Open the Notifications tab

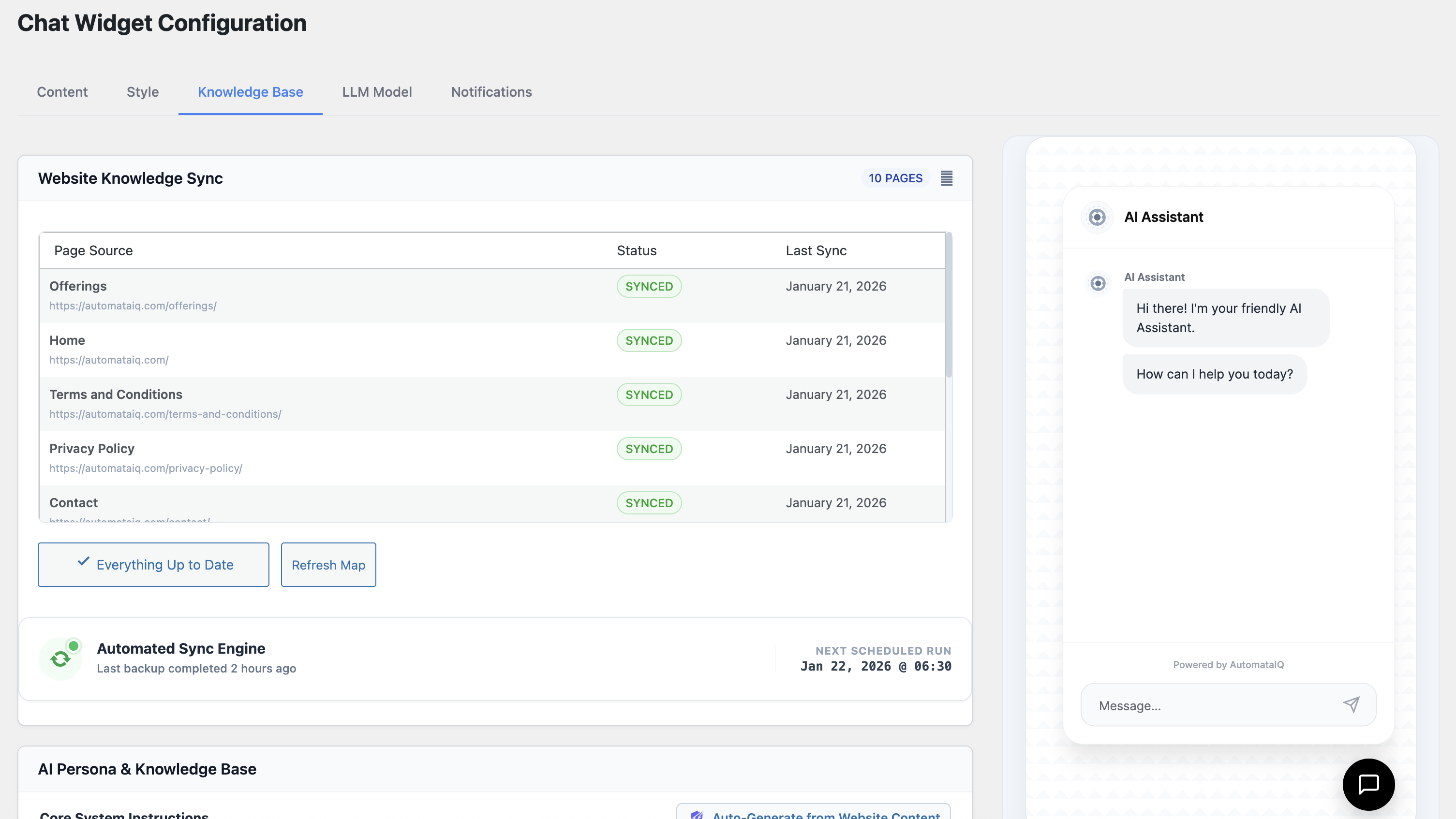[x=491, y=92]
